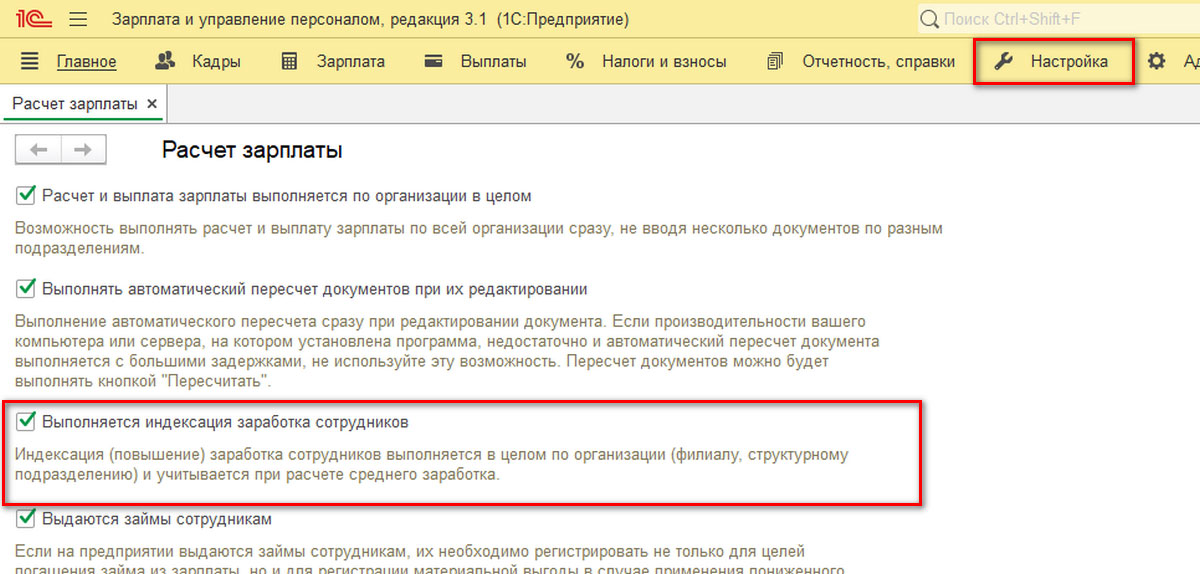Image resolution: width=1200 pixels, height=574 pixels.
Task: Close the Расчет зарплаты tab
Action: (152, 104)
